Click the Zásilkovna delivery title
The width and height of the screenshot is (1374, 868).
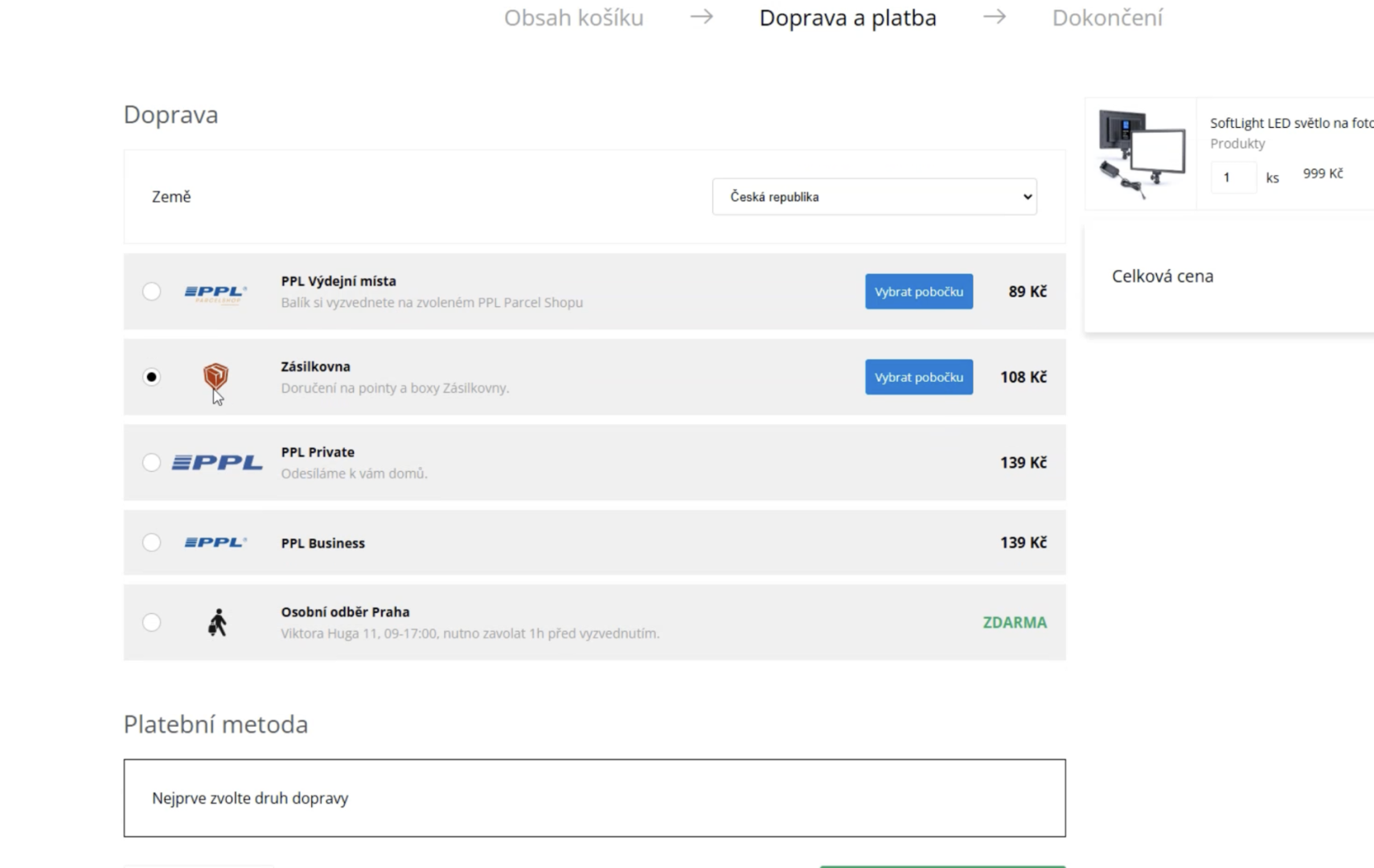315,366
